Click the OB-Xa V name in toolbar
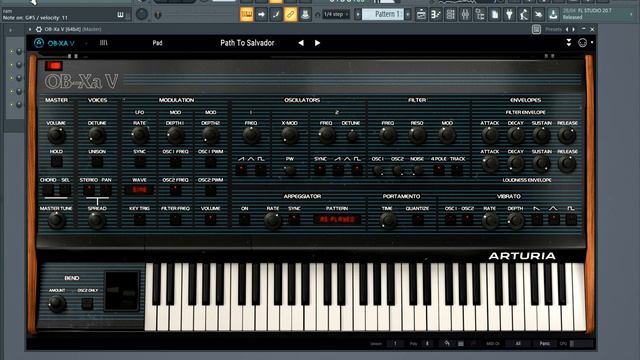This screenshot has height=360, width=640. (61, 43)
